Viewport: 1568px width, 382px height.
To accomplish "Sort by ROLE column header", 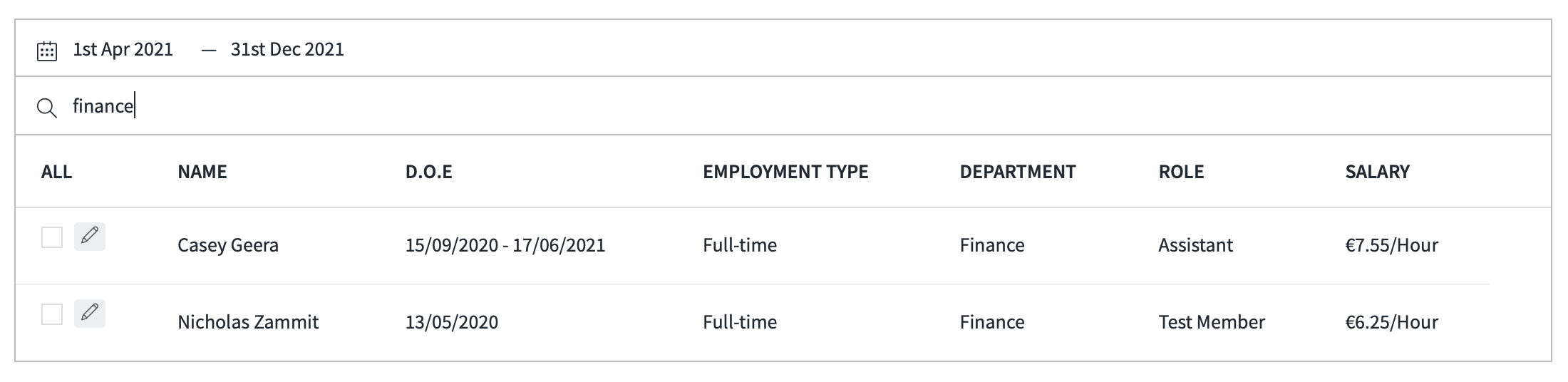I will coord(1181,172).
